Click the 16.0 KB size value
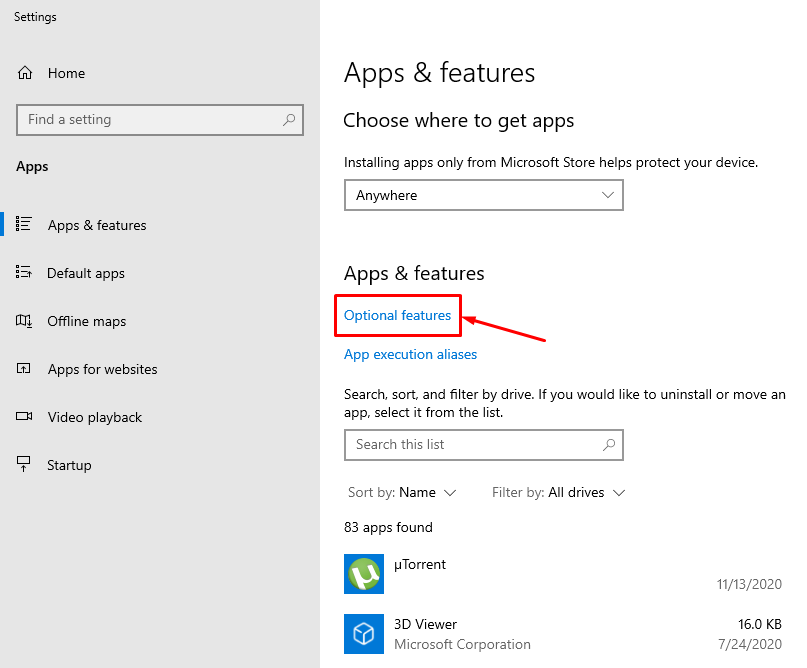The height and width of the screenshot is (668, 807). pos(760,624)
